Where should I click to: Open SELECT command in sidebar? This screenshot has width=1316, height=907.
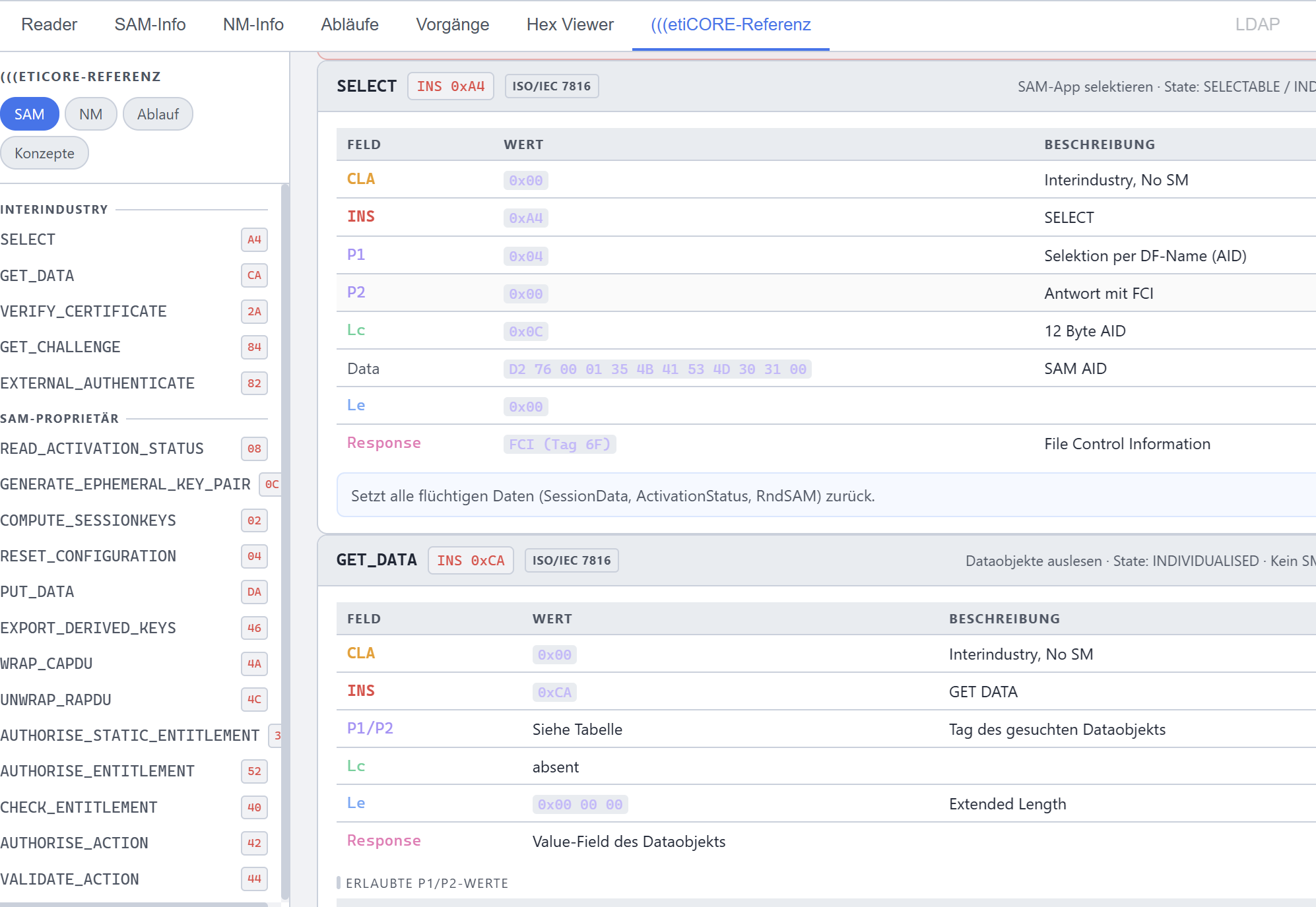pos(134,239)
